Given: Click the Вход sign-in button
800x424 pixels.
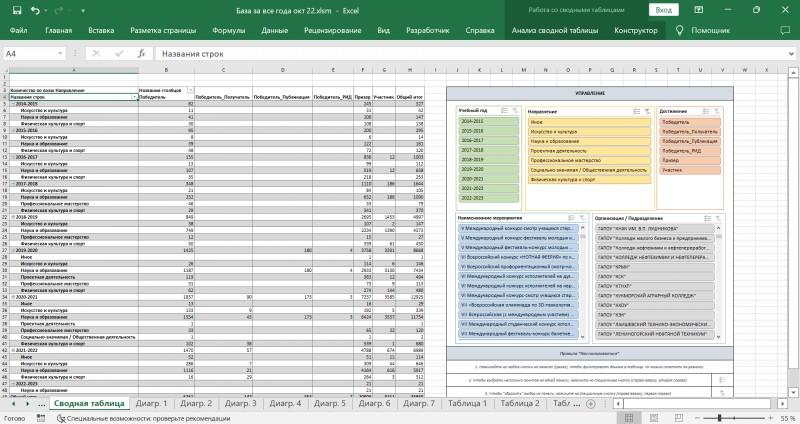Looking at the screenshot, I should click(661, 10).
